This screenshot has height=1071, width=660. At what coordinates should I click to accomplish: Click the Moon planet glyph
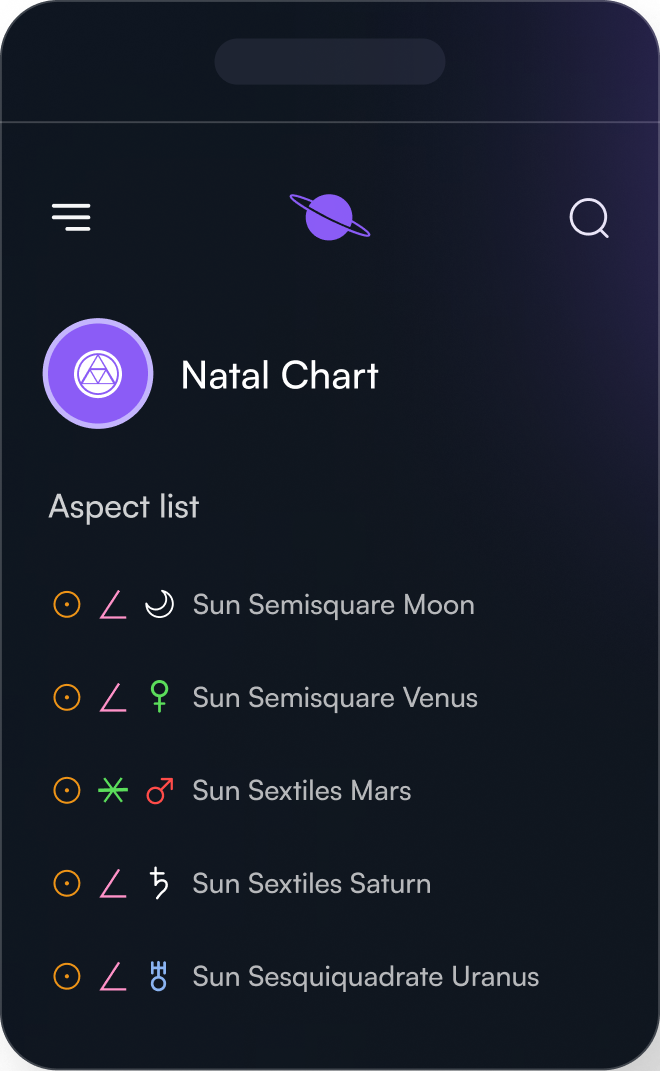coord(159,604)
